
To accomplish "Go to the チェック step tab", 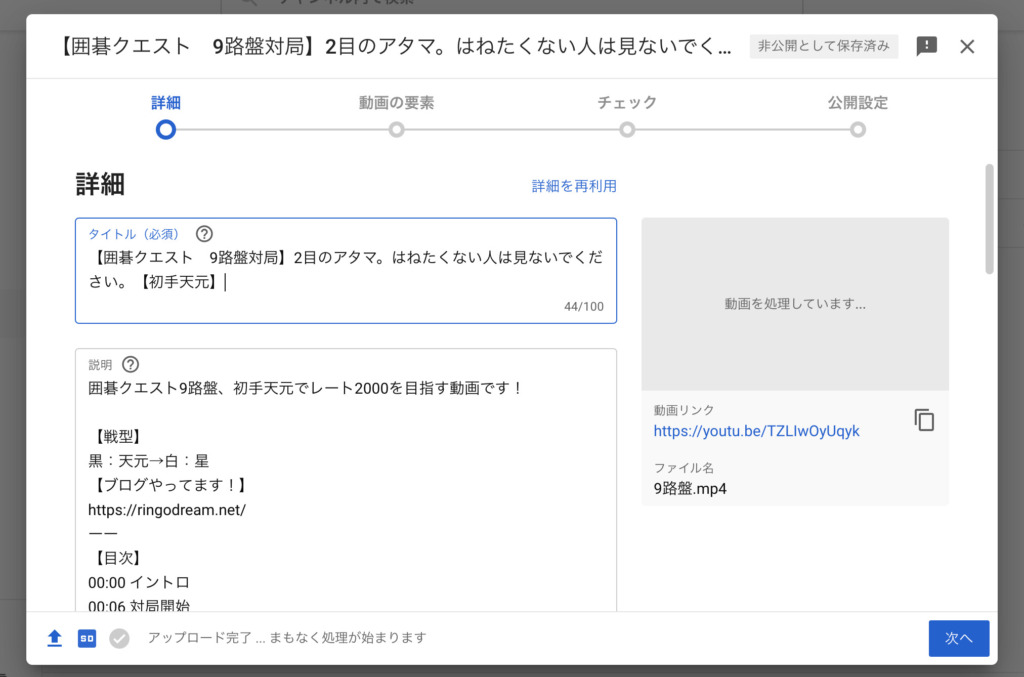I will [627, 102].
